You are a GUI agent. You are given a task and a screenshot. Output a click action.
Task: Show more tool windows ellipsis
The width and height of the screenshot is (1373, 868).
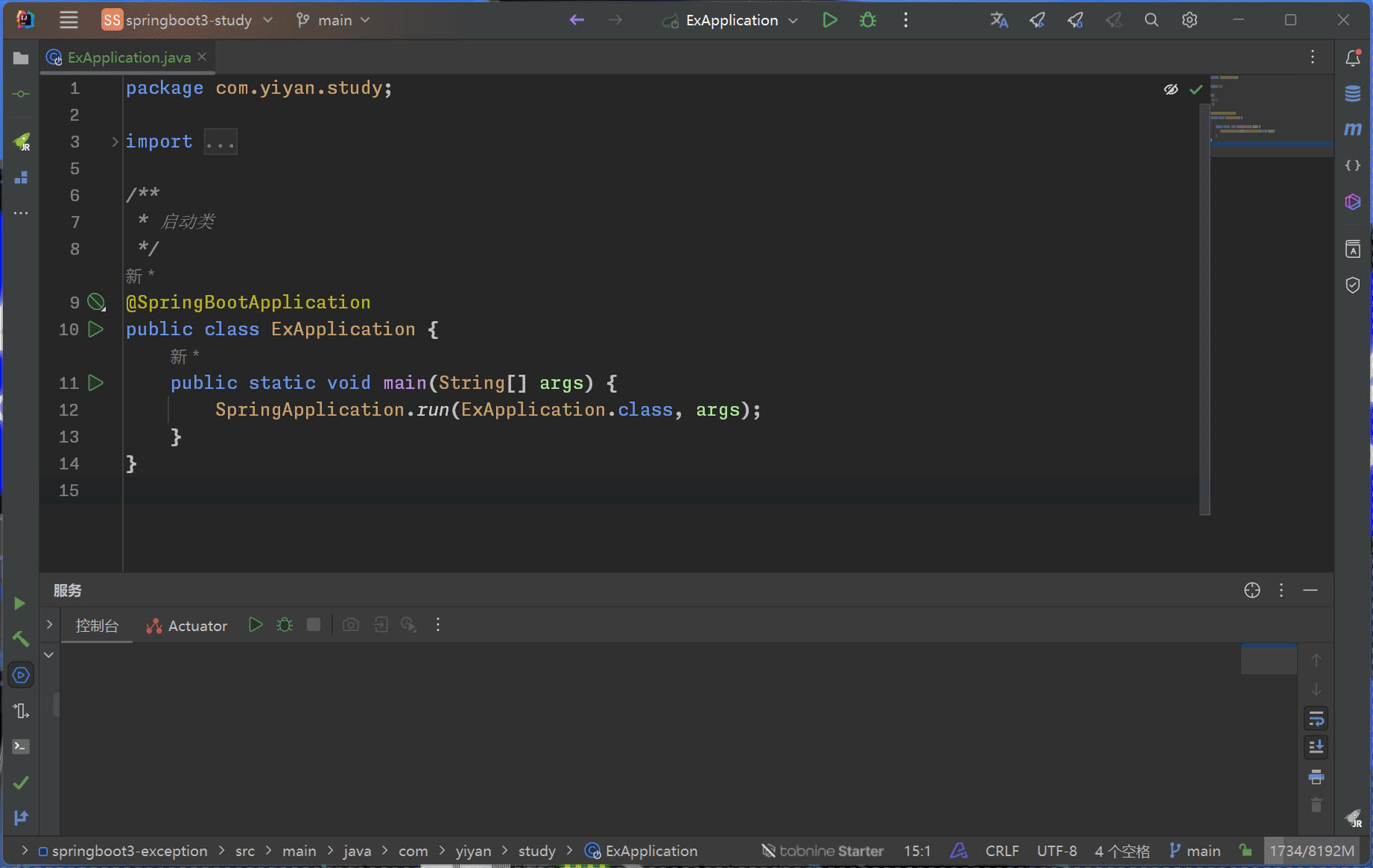(x=21, y=213)
